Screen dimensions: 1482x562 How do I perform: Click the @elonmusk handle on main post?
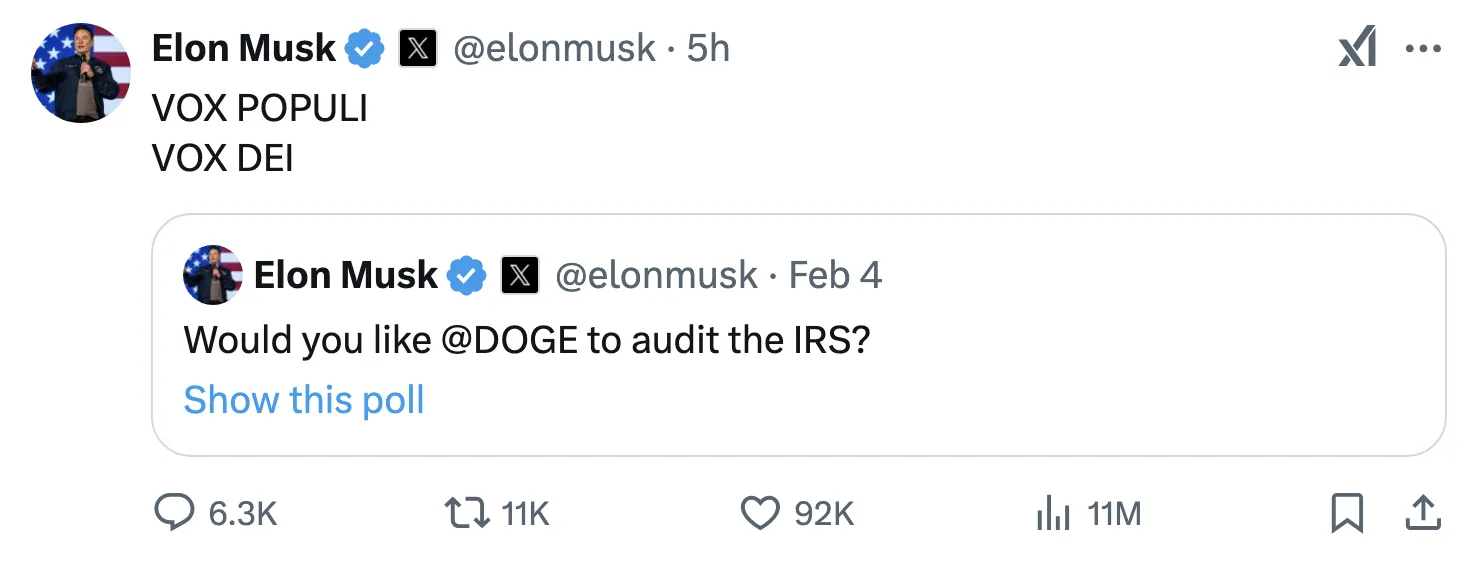pyautogui.click(x=555, y=49)
